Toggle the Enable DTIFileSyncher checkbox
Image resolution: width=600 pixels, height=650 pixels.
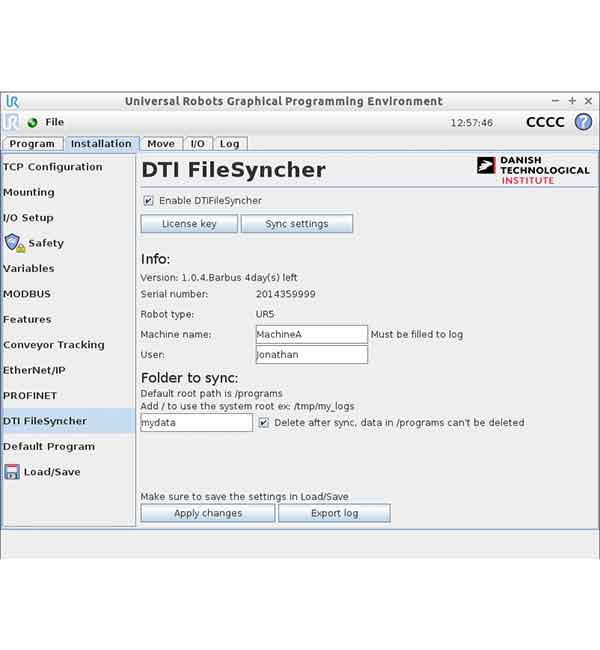148,201
